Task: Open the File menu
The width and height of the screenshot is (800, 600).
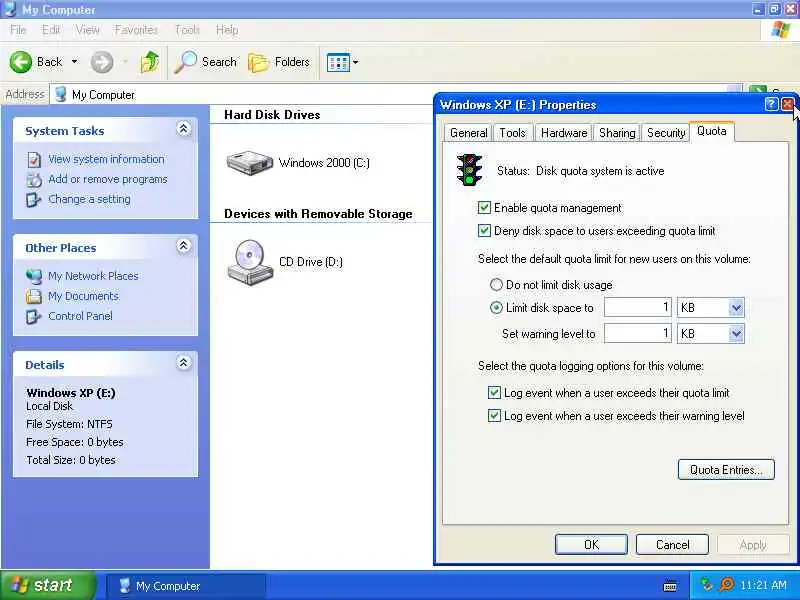Action: [x=18, y=30]
